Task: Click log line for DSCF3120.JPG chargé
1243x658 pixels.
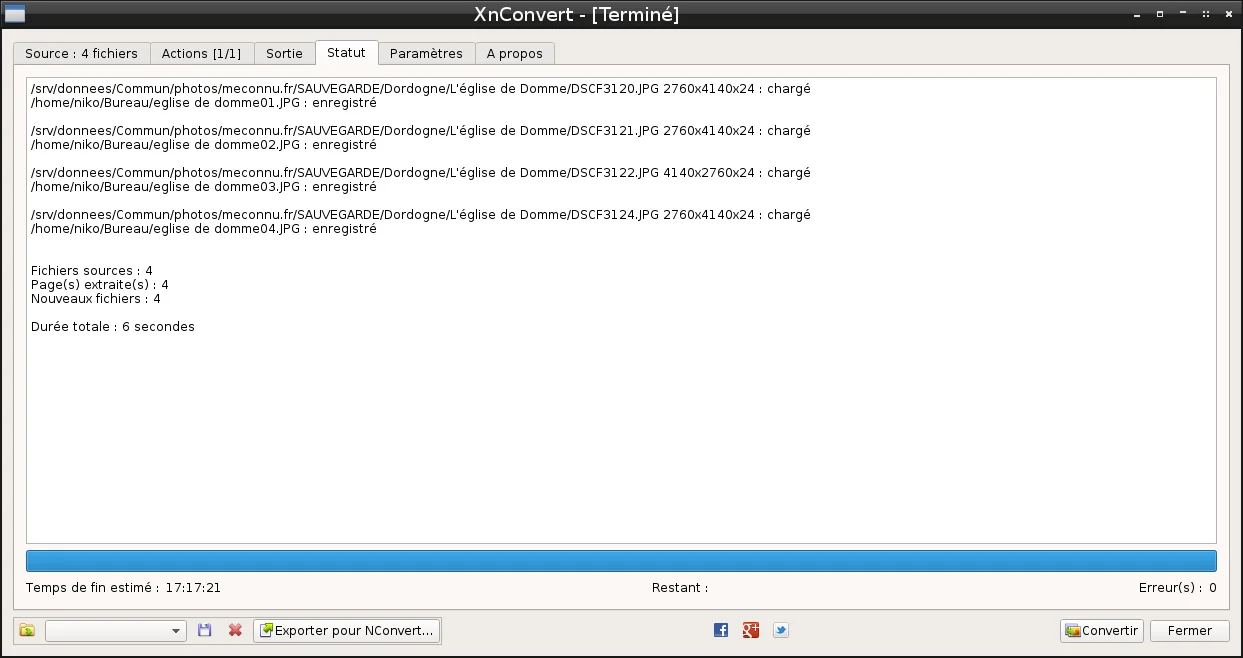Action: coord(421,89)
